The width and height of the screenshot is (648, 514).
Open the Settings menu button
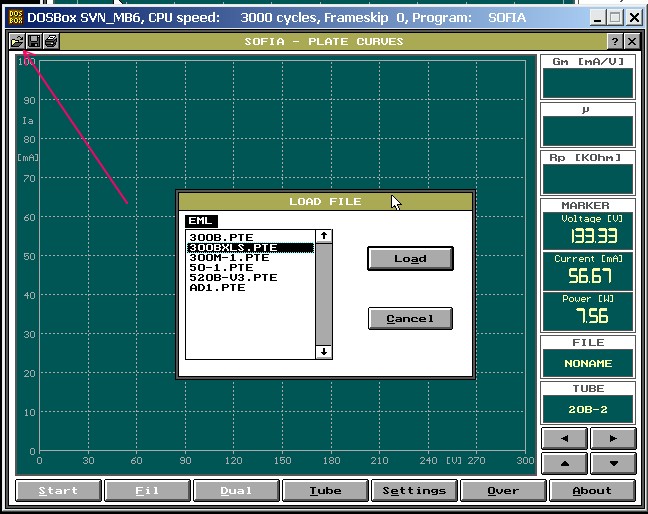tap(414, 490)
